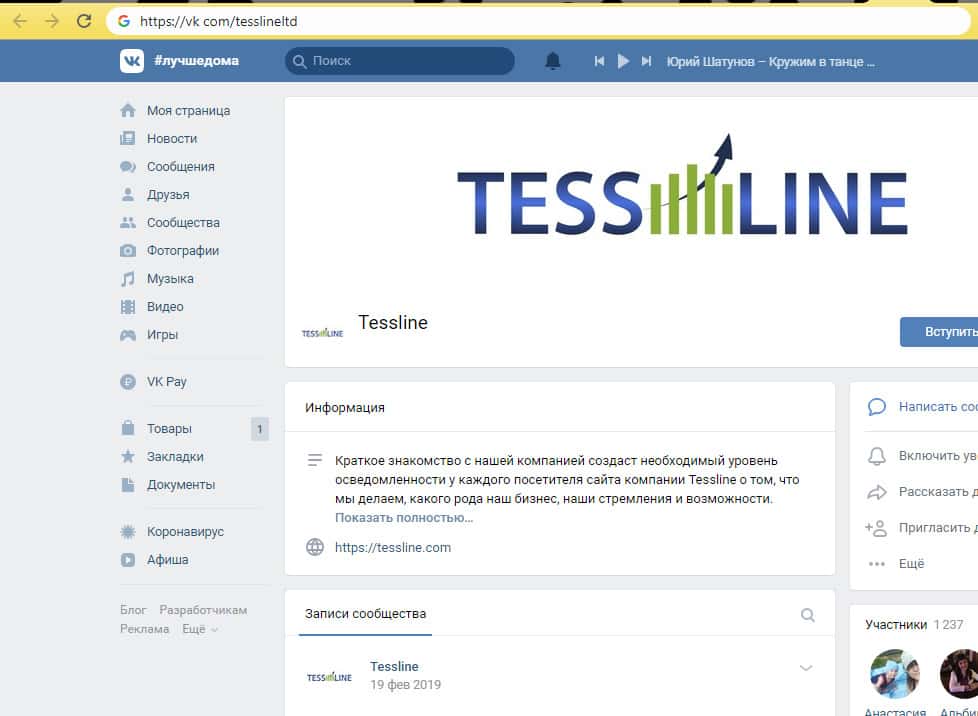
Task: Open the Ещё actions menu with dots
Action: (895, 564)
